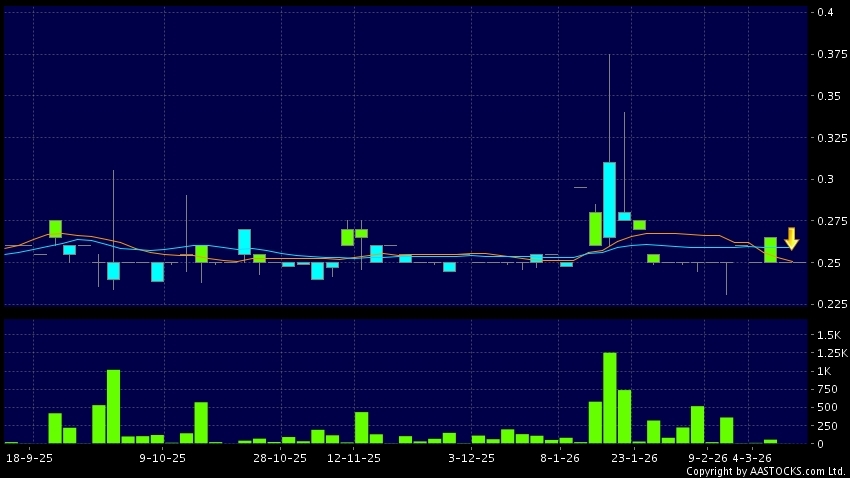Screen dimensions: 850x478
Task: Select the 1.5K volume axis label
Action: (828, 334)
